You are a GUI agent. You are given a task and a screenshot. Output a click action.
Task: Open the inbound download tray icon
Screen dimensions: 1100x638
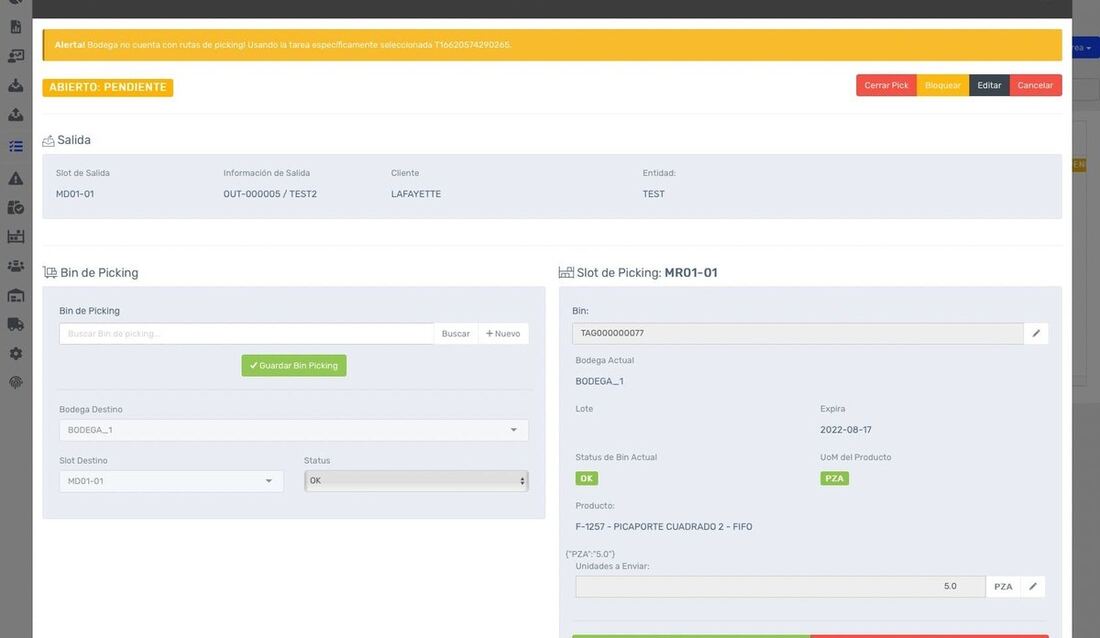click(x=15, y=86)
